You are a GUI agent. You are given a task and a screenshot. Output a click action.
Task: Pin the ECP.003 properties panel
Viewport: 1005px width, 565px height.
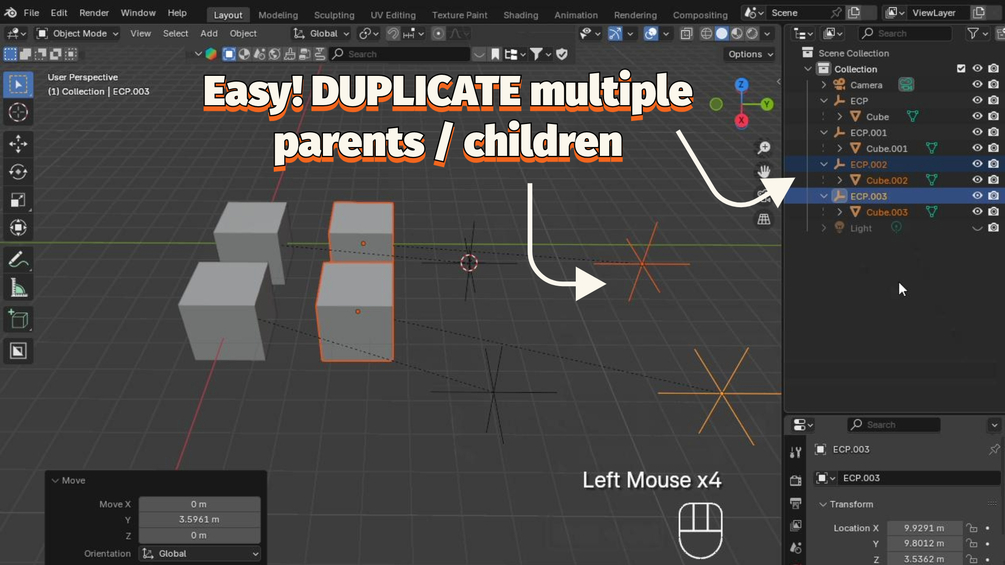click(x=994, y=449)
